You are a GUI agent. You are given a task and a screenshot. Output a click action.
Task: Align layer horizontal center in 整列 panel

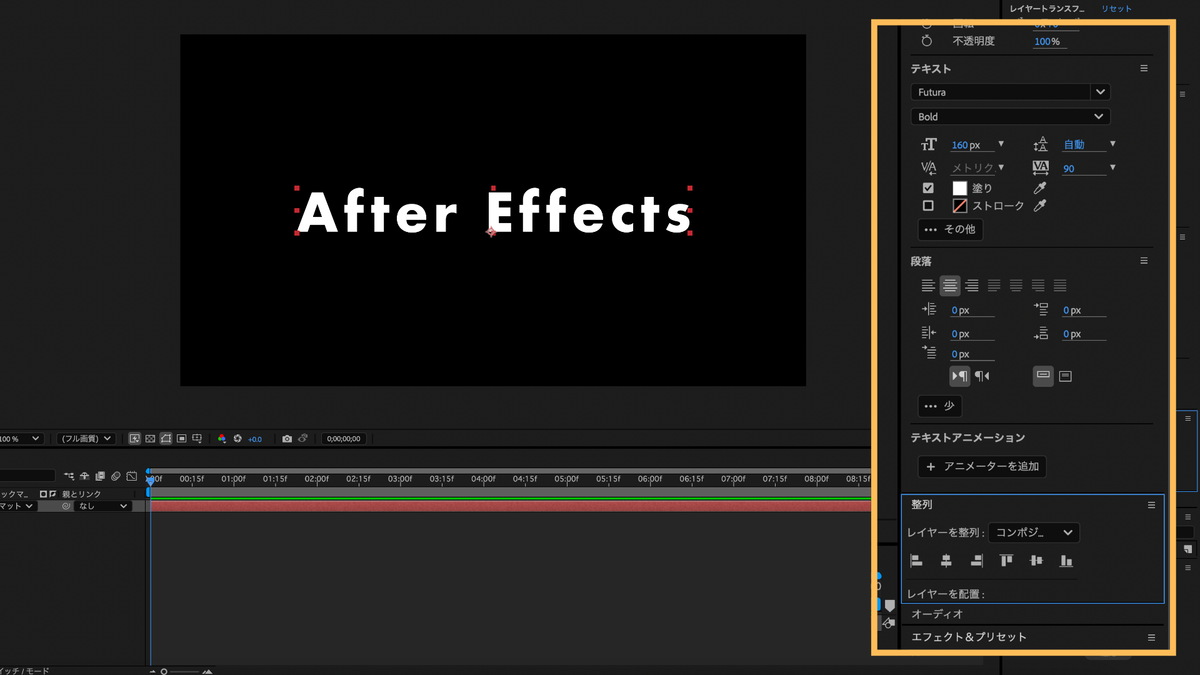pyautogui.click(x=946, y=561)
